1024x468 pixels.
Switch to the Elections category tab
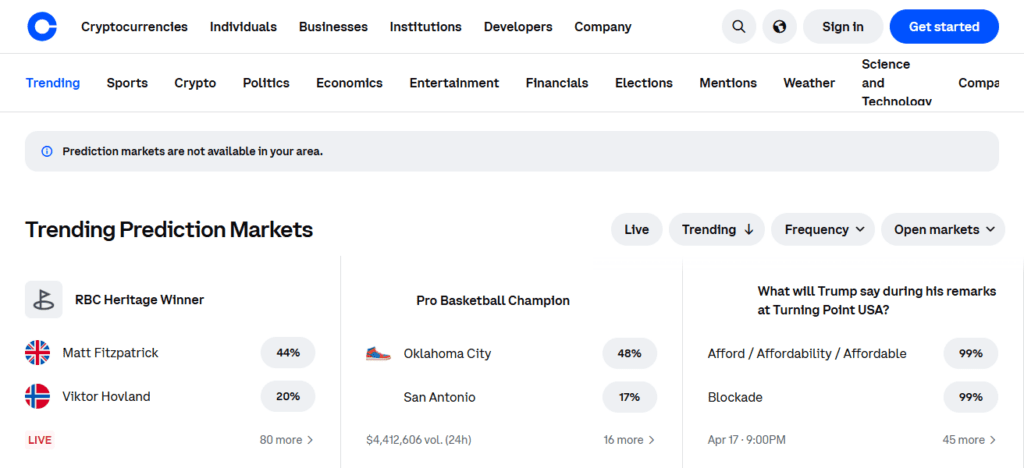(x=644, y=83)
